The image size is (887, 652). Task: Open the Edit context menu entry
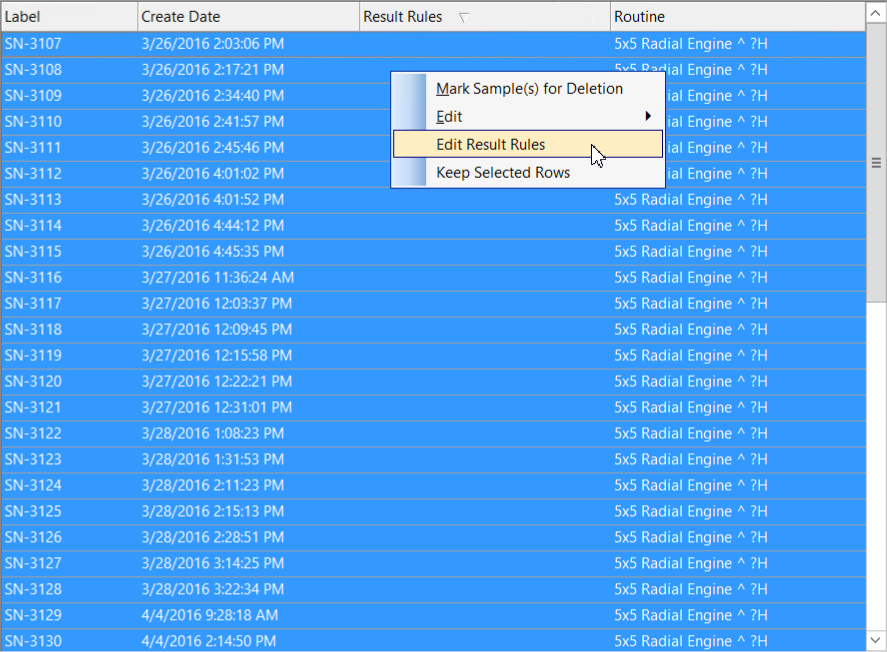[x=450, y=117]
